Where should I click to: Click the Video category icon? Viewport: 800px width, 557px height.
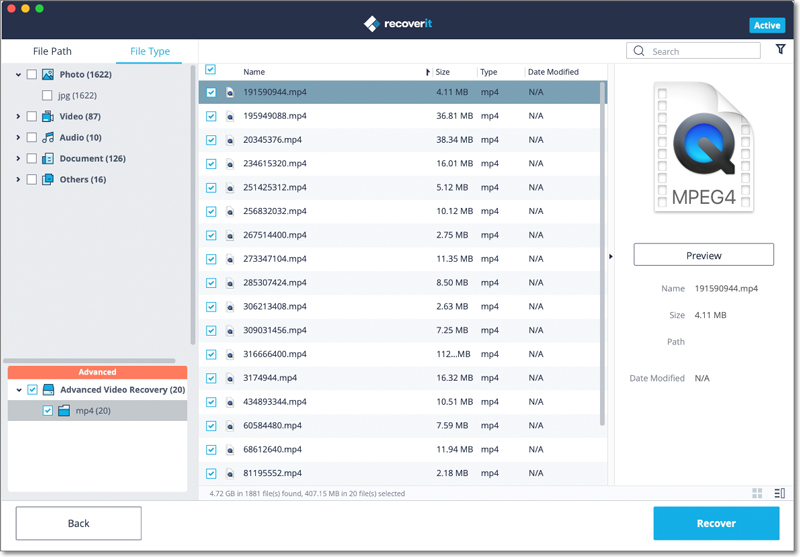tap(48, 116)
